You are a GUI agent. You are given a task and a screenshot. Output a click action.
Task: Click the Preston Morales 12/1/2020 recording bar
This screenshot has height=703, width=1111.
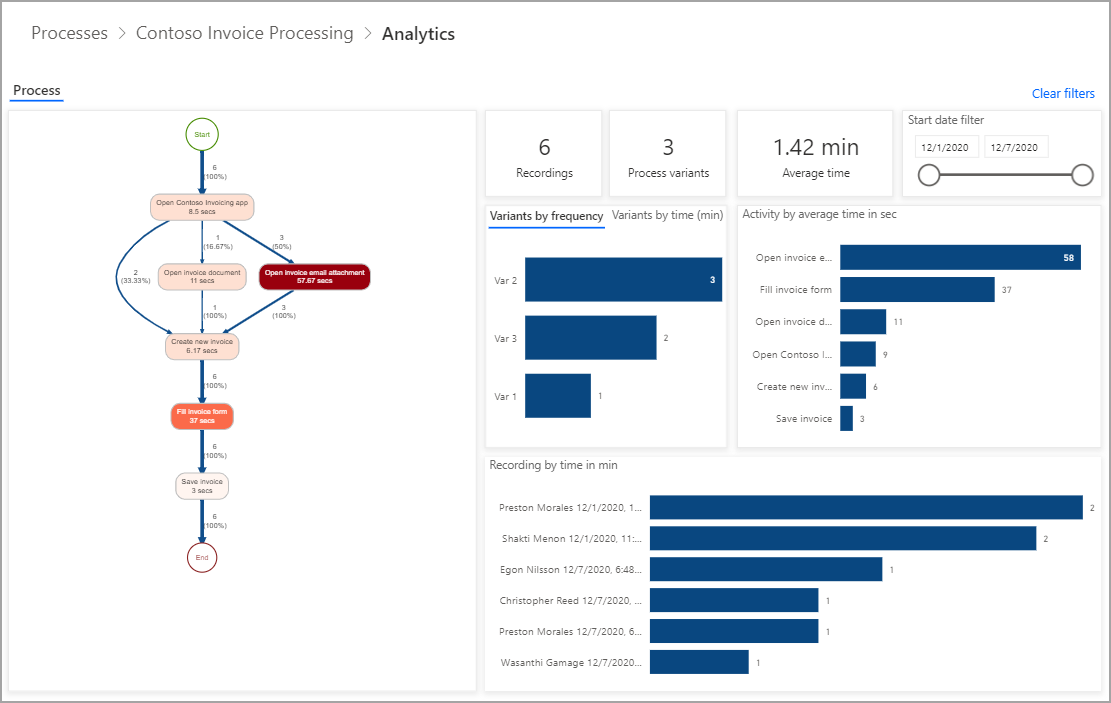(865, 507)
